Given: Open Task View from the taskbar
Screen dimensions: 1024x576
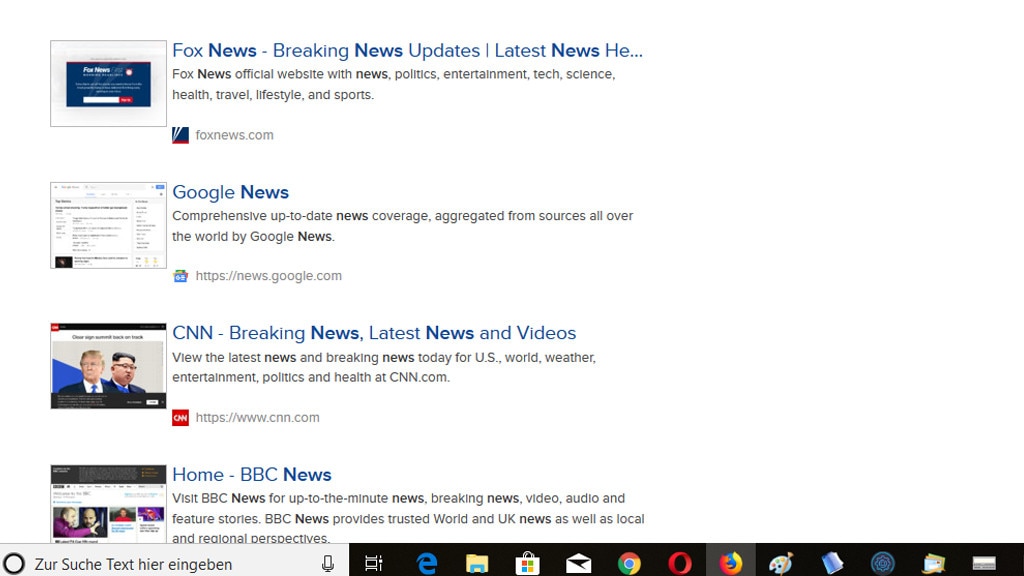Looking at the screenshot, I should click(373, 562).
